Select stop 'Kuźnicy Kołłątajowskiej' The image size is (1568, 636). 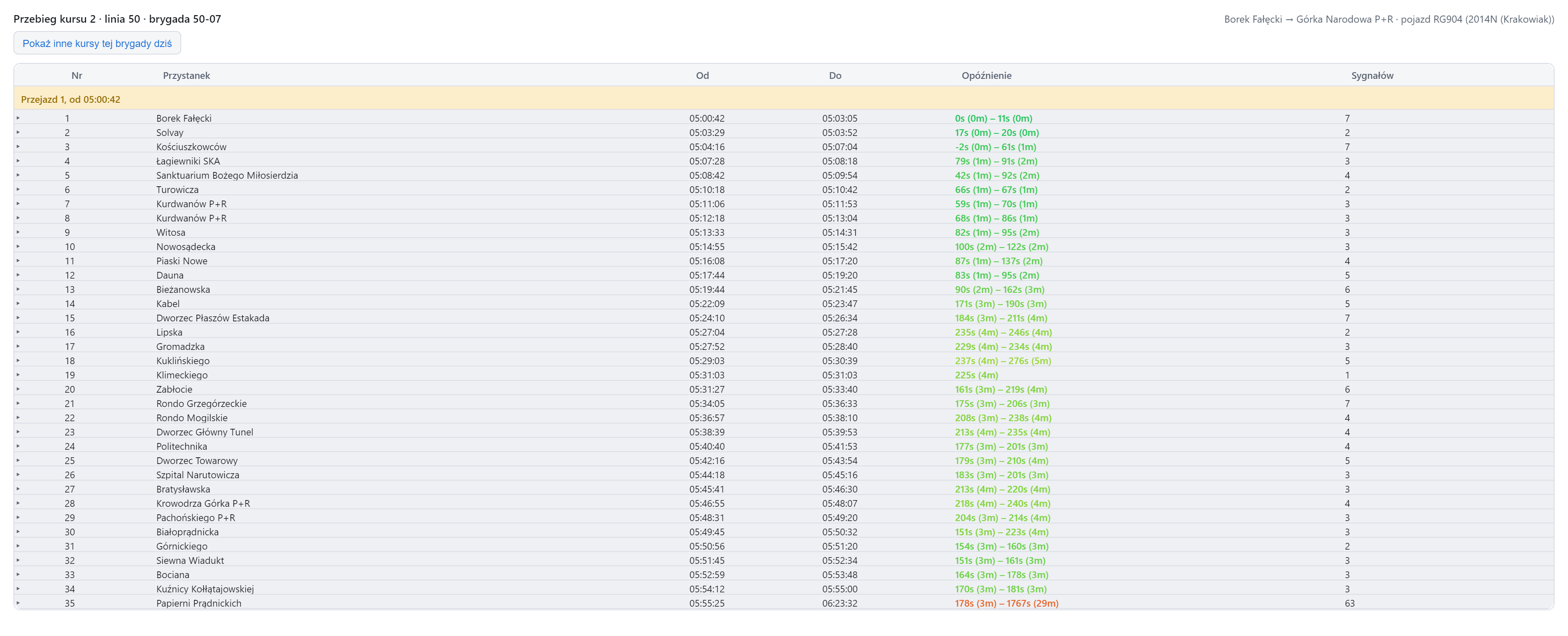point(205,589)
